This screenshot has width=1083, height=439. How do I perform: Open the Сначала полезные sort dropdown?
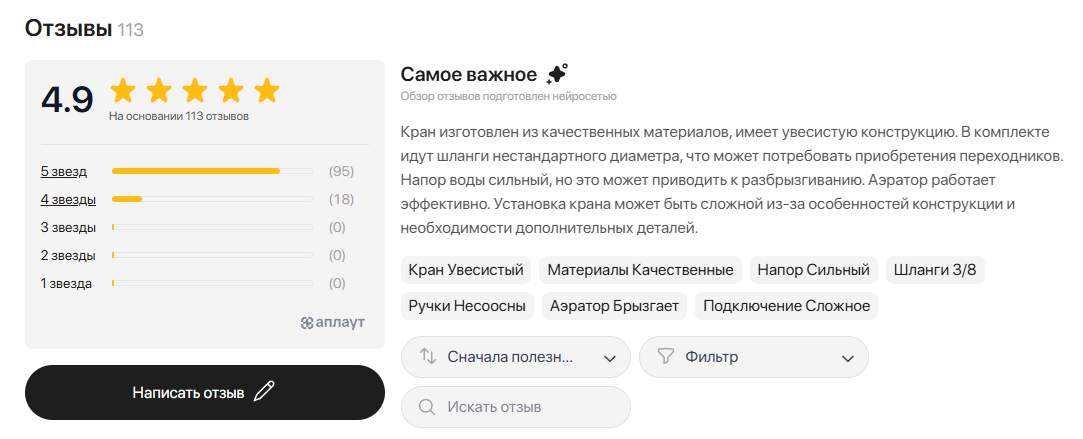(x=516, y=357)
